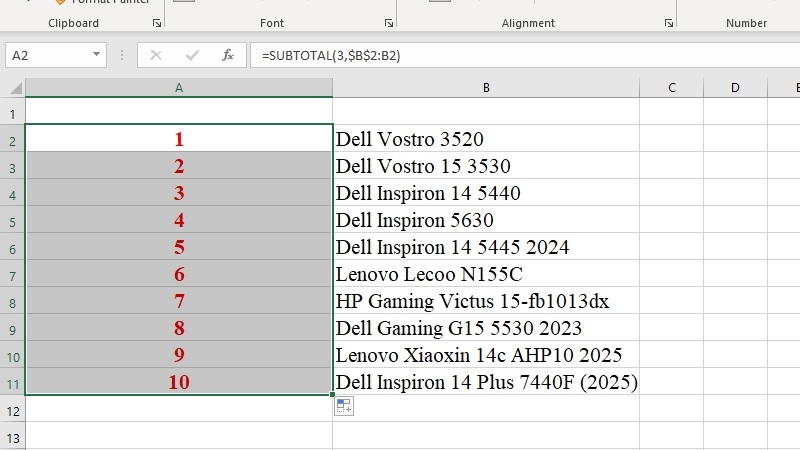Click cell containing number 2

click(179, 165)
